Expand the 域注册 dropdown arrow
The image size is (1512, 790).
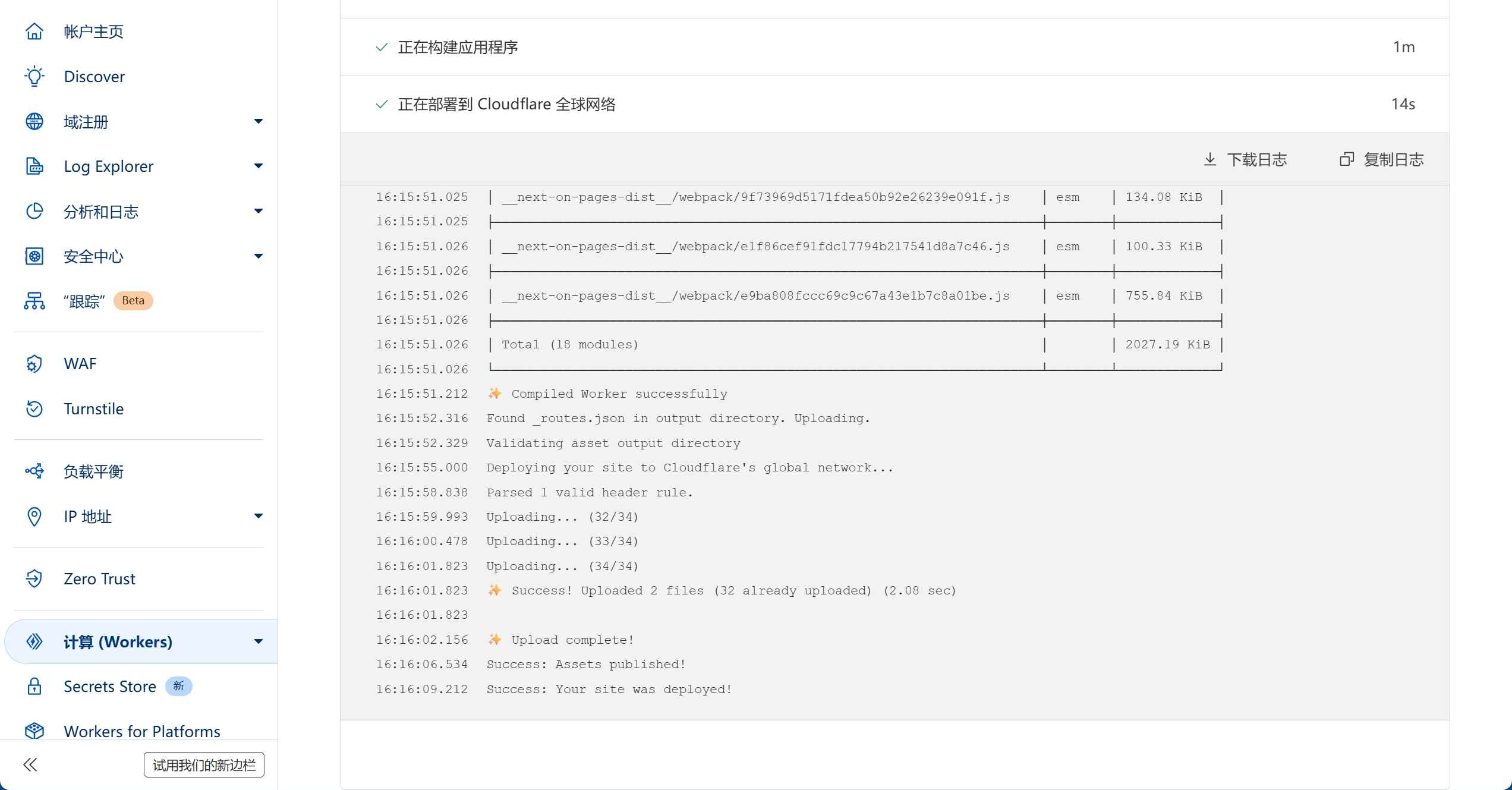pyautogui.click(x=258, y=122)
